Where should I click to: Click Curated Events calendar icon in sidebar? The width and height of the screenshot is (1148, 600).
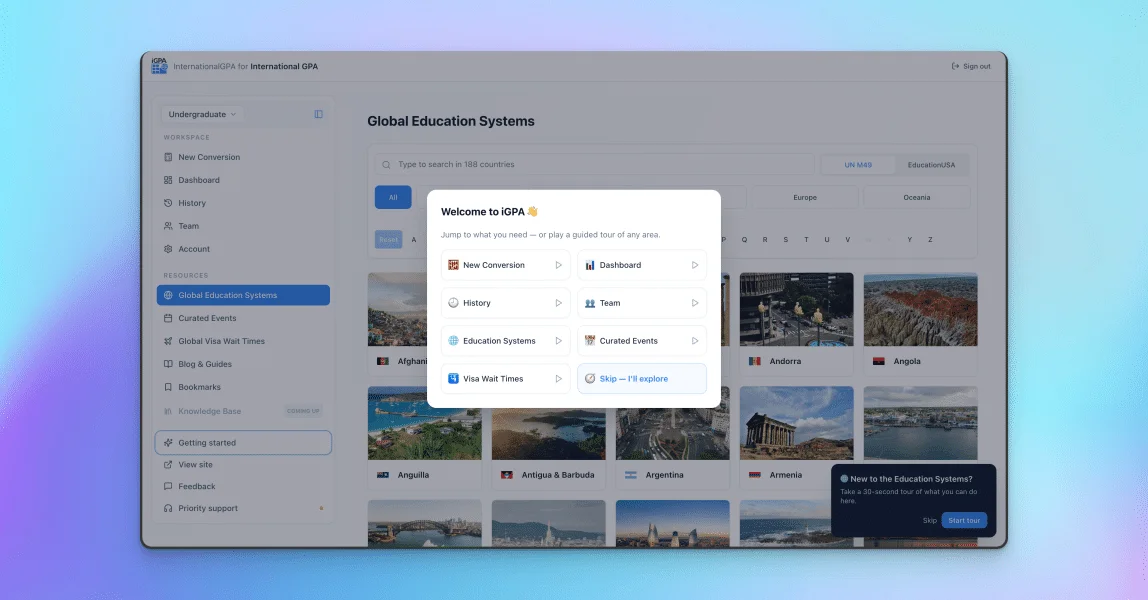pos(168,318)
